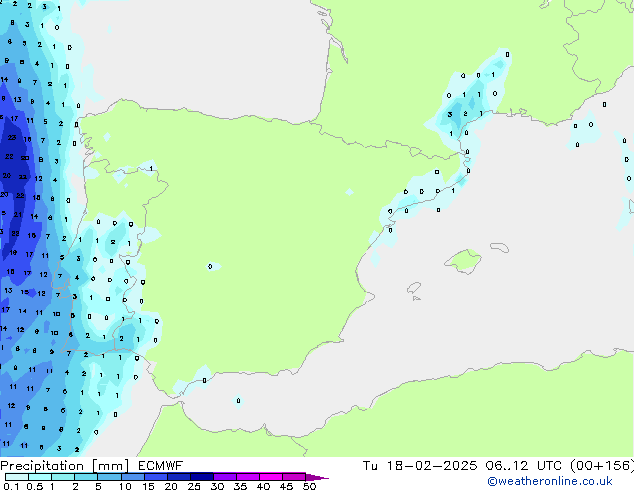The image size is (634, 490).
Task: Click the Mallorca island on the map
Action: 462,262
